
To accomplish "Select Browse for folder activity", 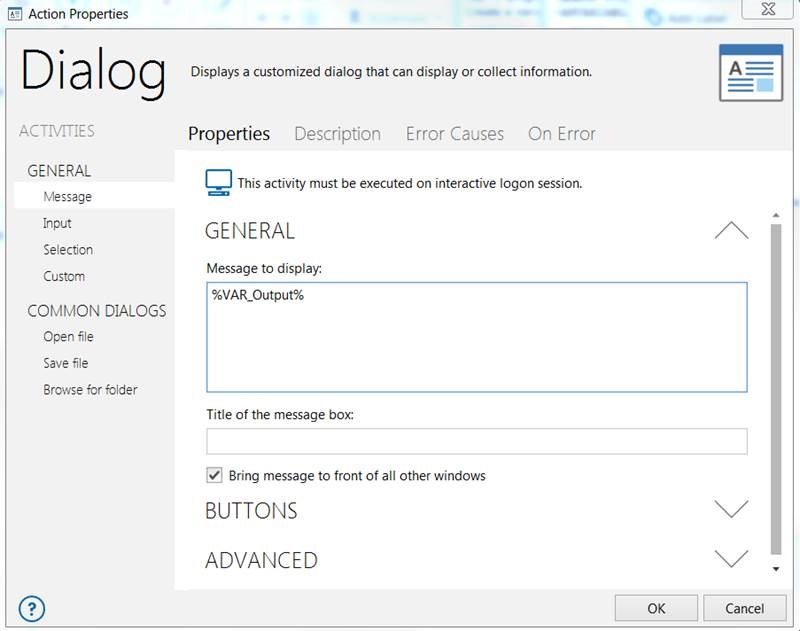I will pos(90,390).
